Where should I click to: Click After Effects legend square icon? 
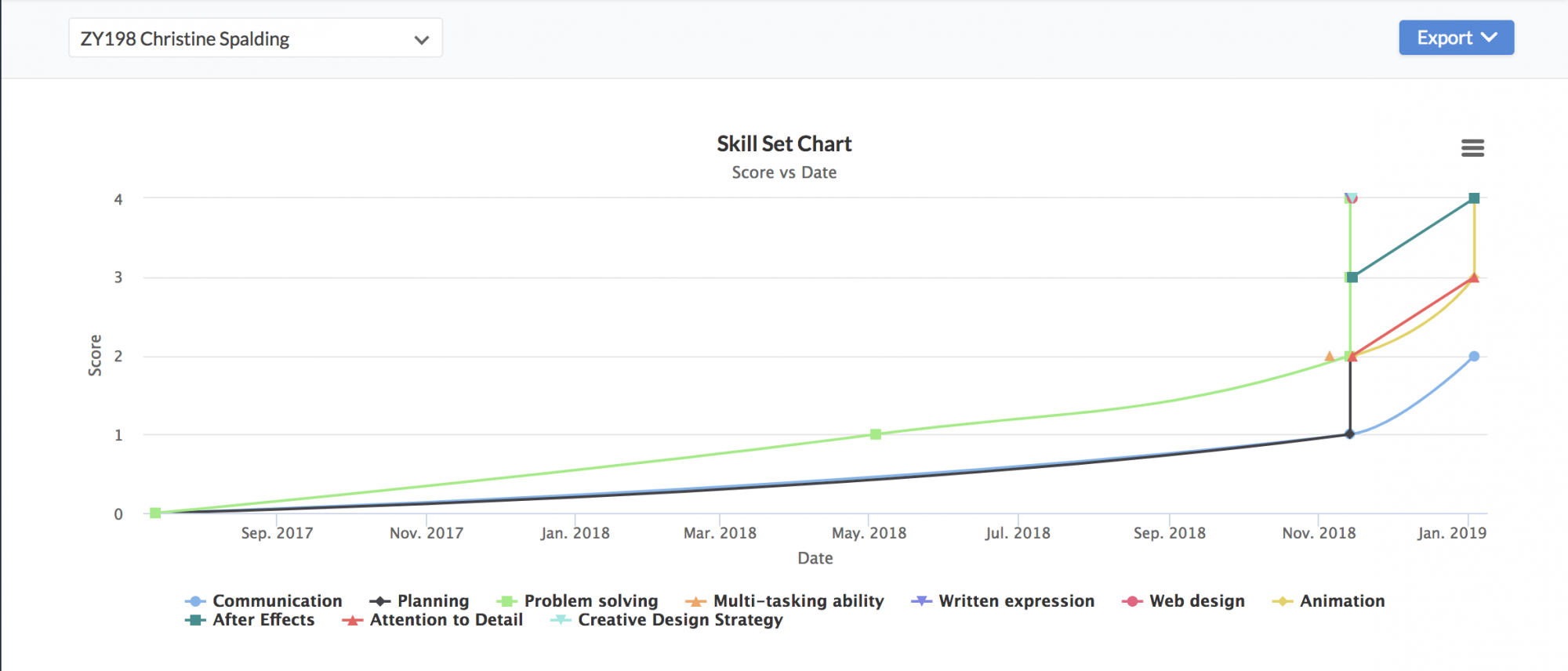click(x=195, y=620)
